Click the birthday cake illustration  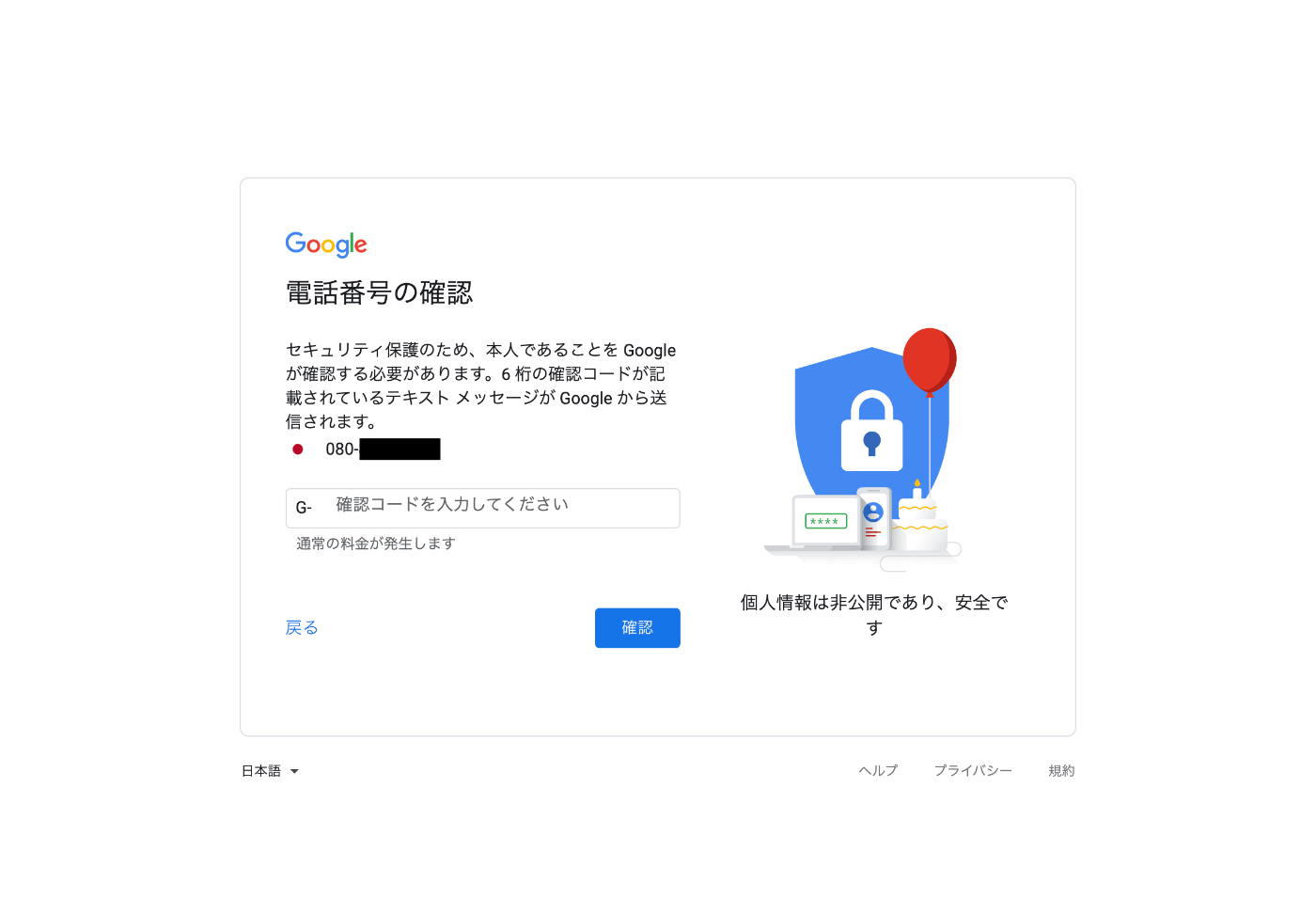click(x=918, y=520)
